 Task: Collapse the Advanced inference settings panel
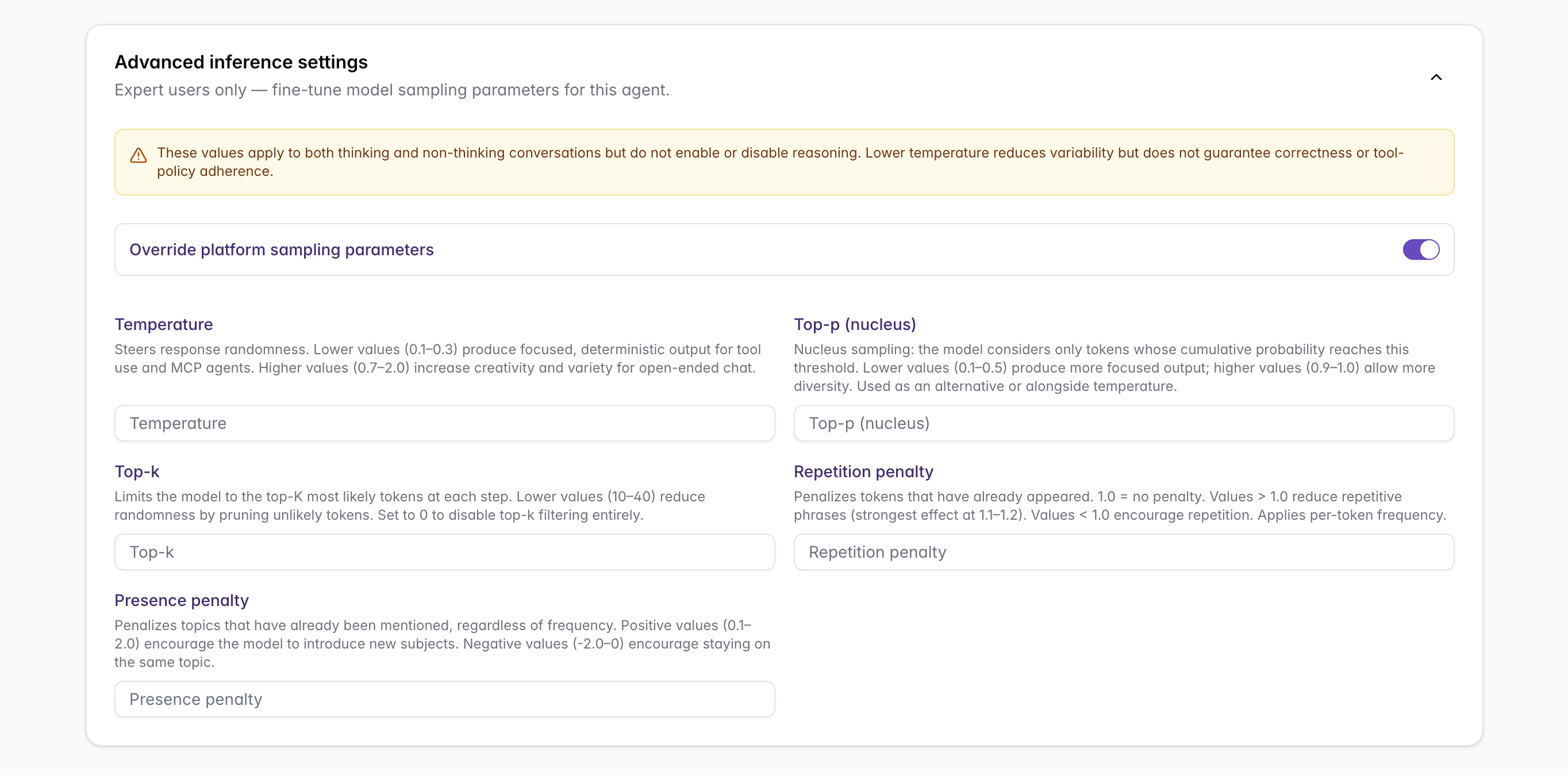(1436, 76)
